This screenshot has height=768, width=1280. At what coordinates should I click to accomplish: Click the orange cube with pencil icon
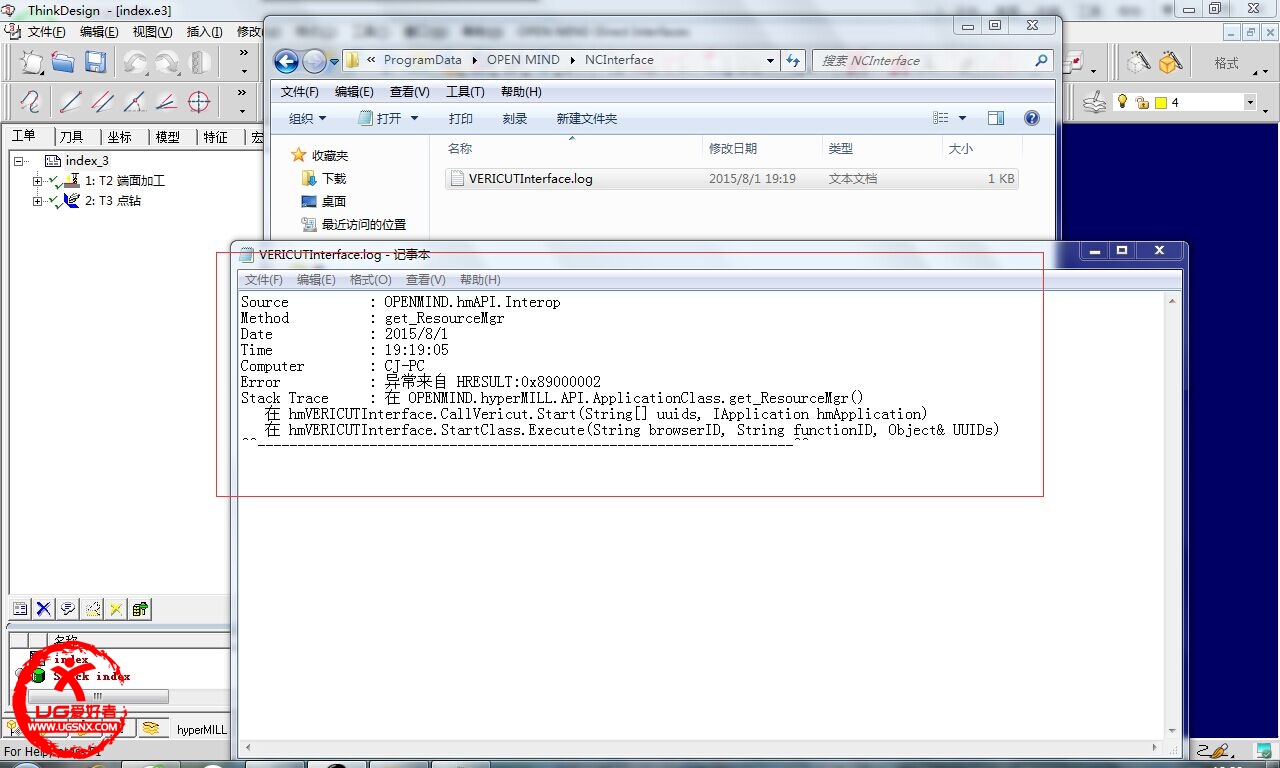1169,62
